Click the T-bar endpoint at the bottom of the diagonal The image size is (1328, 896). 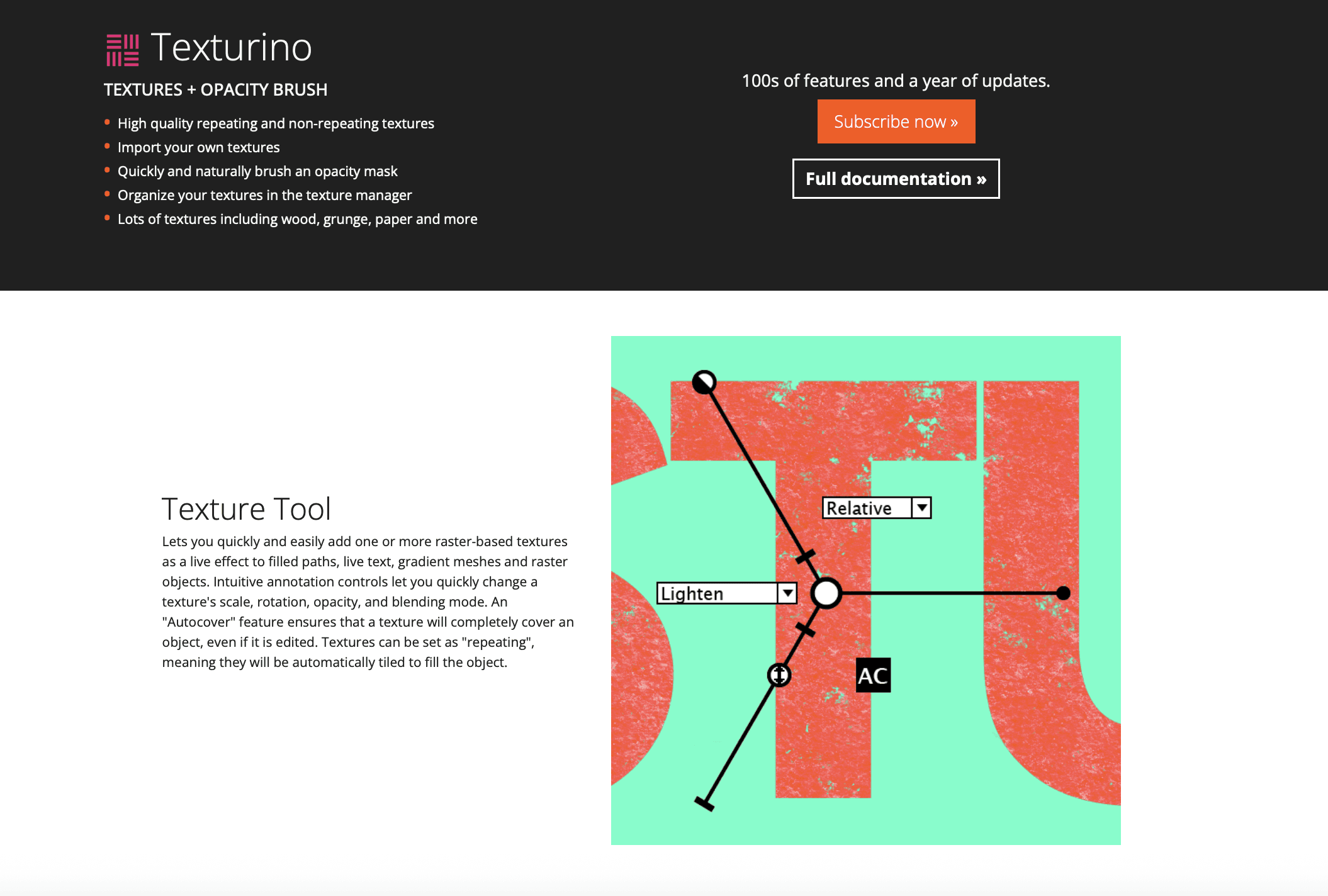[704, 804]
